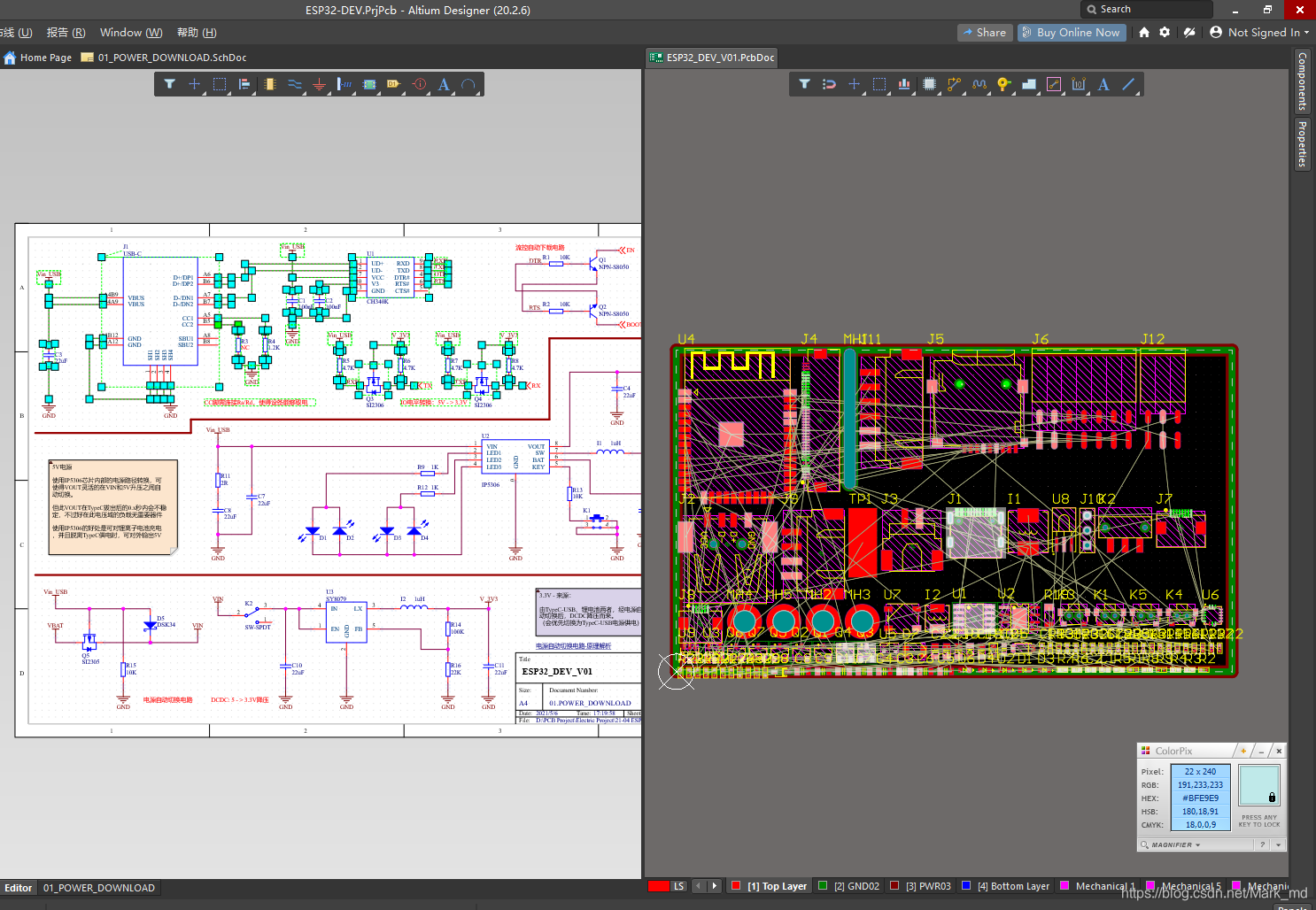Click the ColorPix RGB value 191,233,233
Image resolution: width=1316 pixels, height=910 pixels.
click(x=1201, y=785)
